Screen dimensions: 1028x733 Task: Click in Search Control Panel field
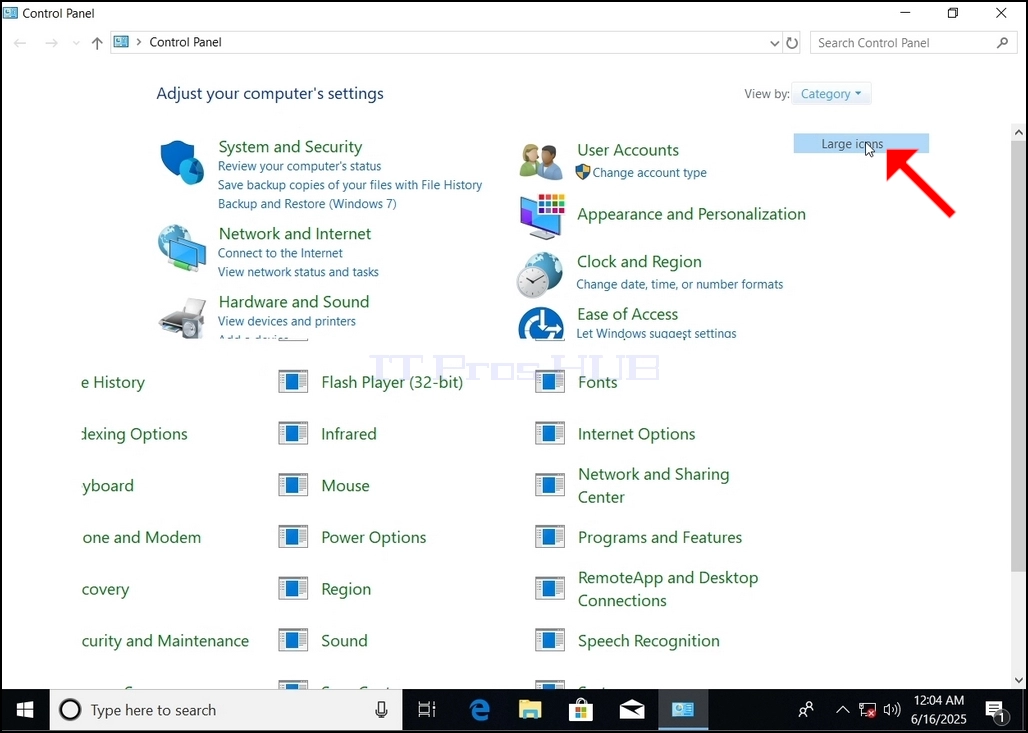point(913,43)
